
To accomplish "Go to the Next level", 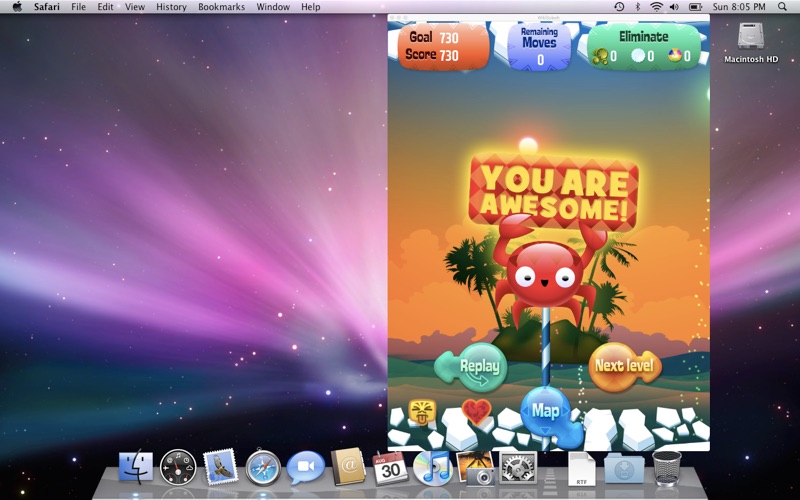I will 625,366.
